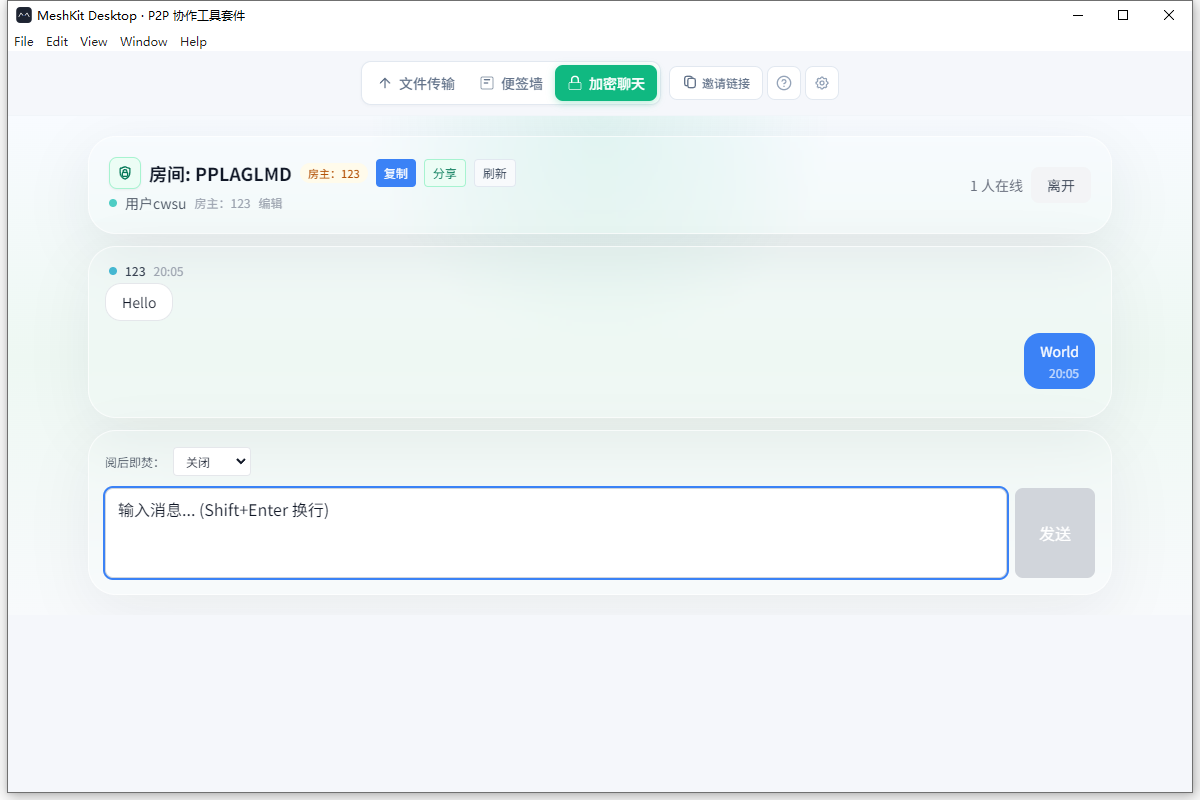This screenshot has width=1200, height=800.
Task: Click the 刷新 button
Action: [x=495, y=173]
